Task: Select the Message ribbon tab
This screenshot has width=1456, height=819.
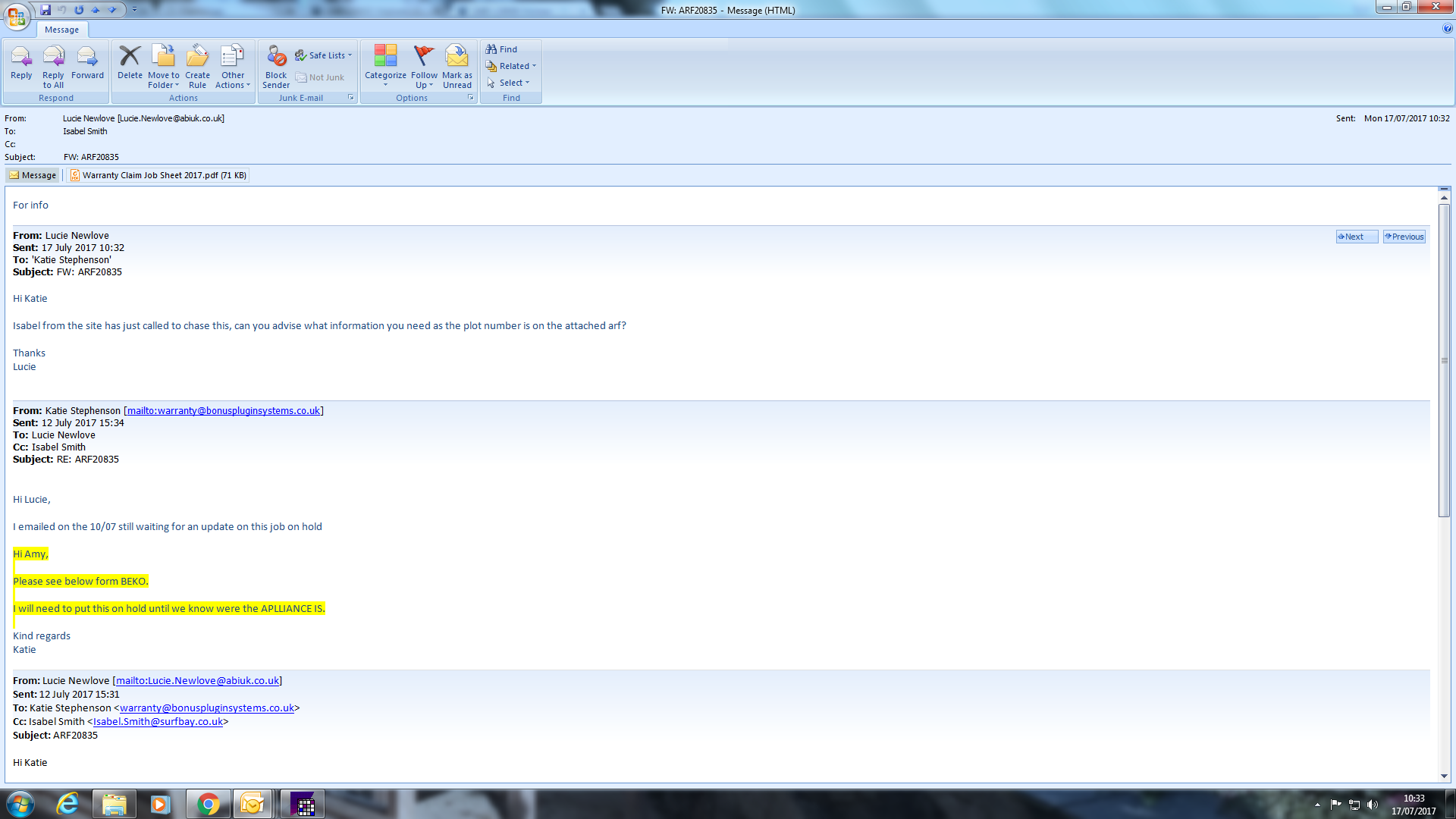Action: [61, 30]
